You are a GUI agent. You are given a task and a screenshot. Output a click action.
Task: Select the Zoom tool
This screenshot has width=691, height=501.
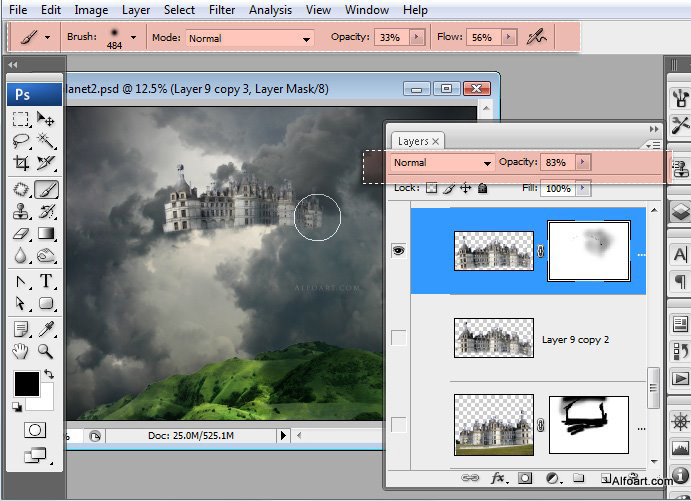pos(46,351)
